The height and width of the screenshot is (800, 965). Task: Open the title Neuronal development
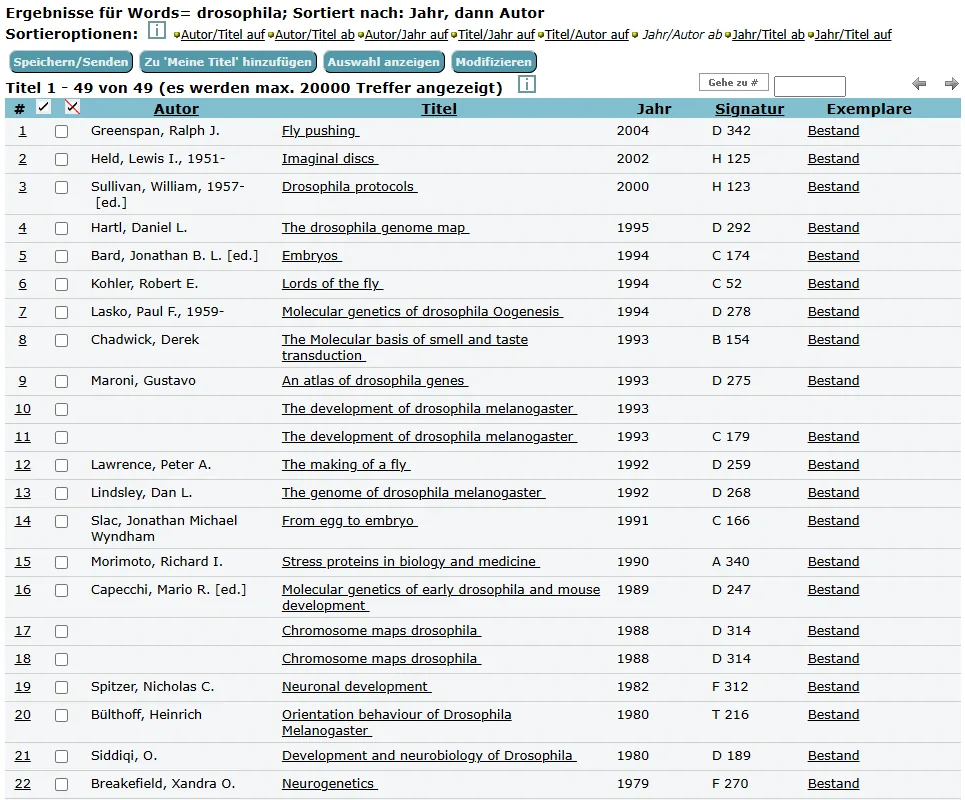[x=356, y=687]
